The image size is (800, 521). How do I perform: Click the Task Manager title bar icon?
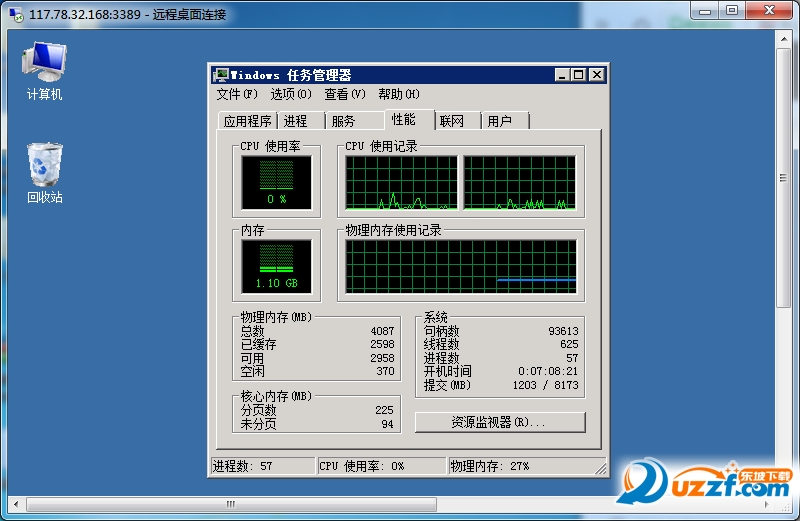[221, 75]
